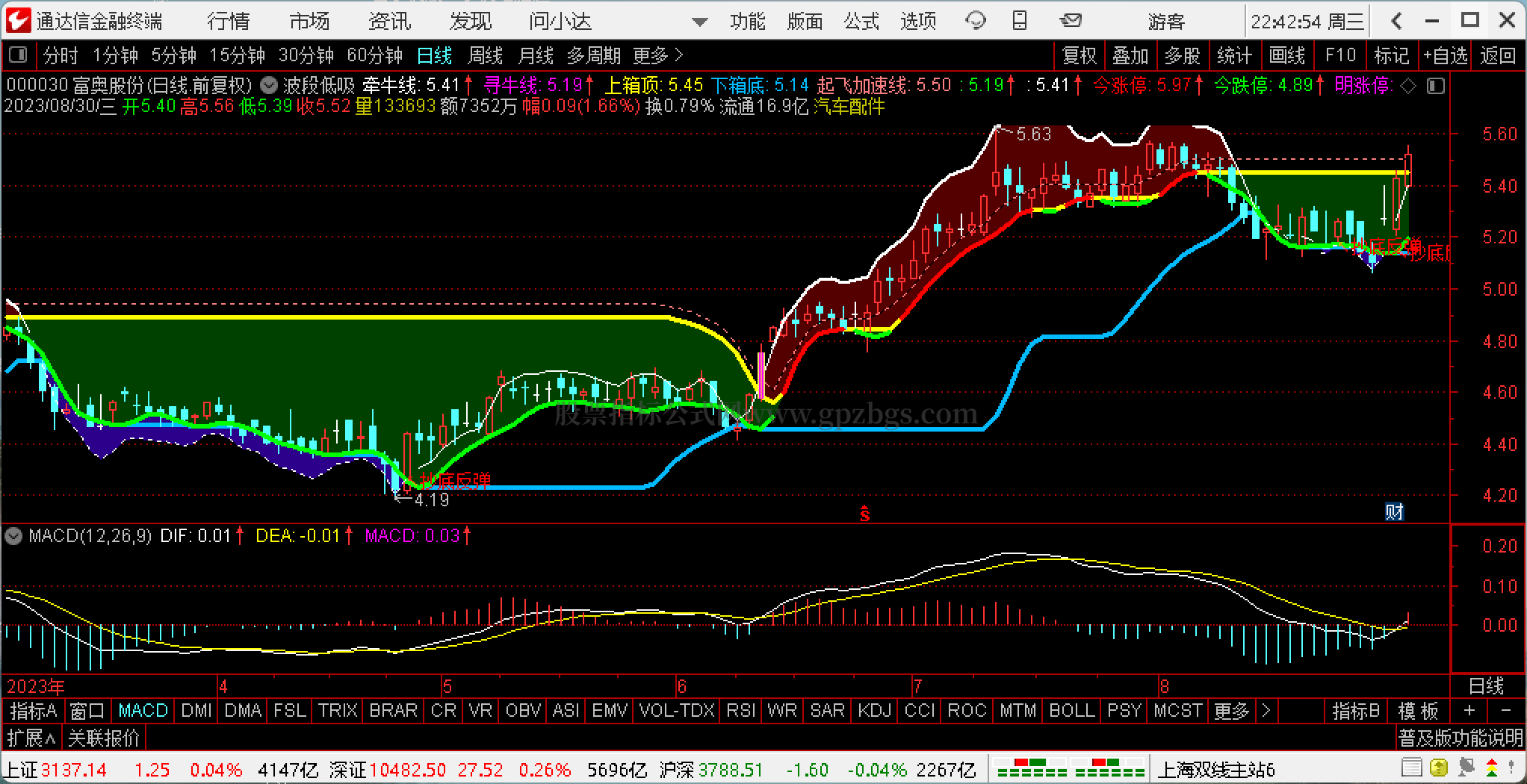The height and width of the screenshot is (784, 1527).
Task: Switch to 5分钟 period
Action: coord(173,55)
